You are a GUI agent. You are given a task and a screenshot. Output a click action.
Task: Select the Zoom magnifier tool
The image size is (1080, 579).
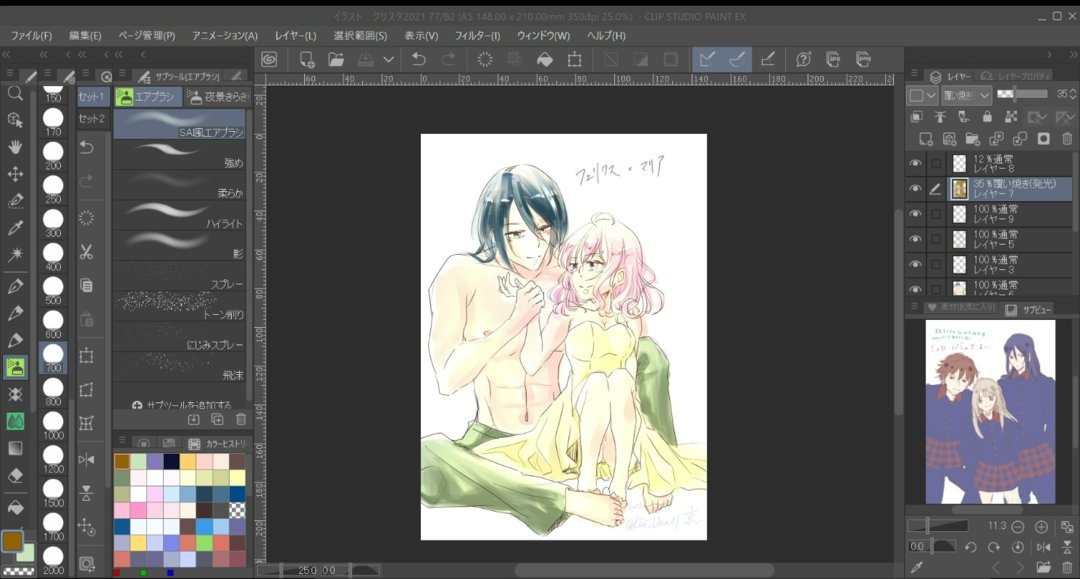click(x=14, y=93)
